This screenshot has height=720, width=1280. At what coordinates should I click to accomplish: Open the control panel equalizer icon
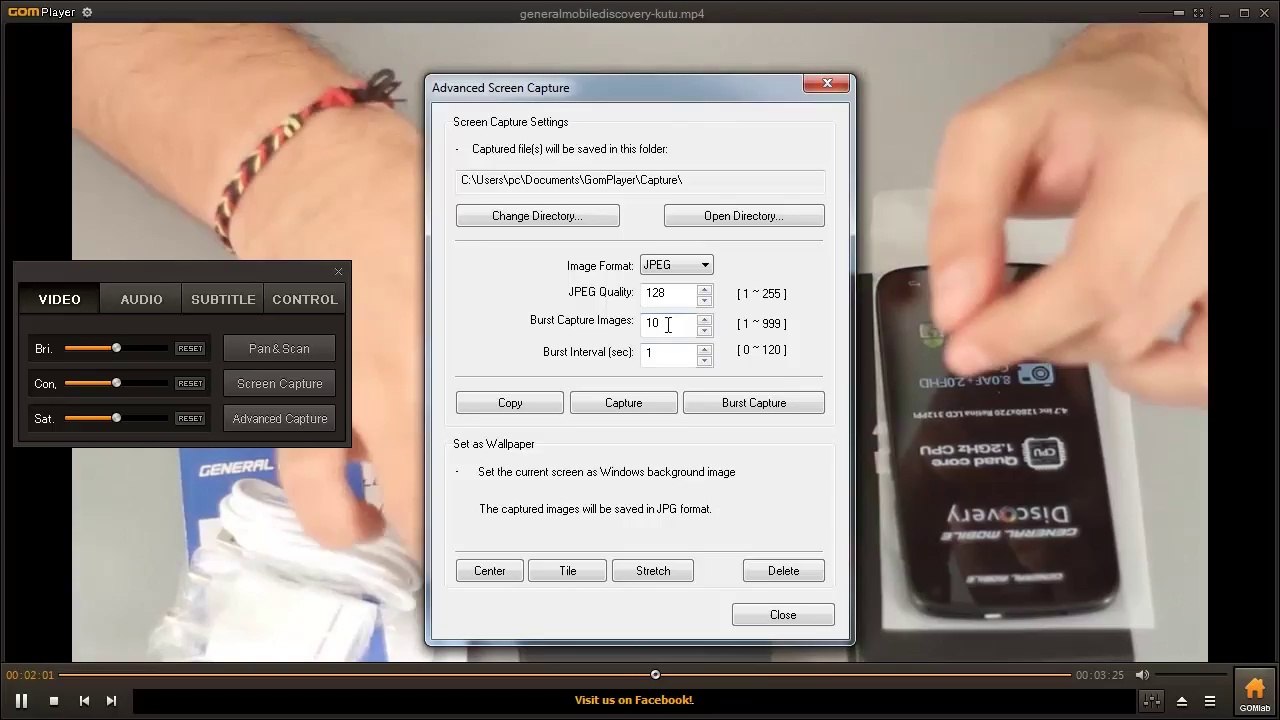pos(1152,701)
